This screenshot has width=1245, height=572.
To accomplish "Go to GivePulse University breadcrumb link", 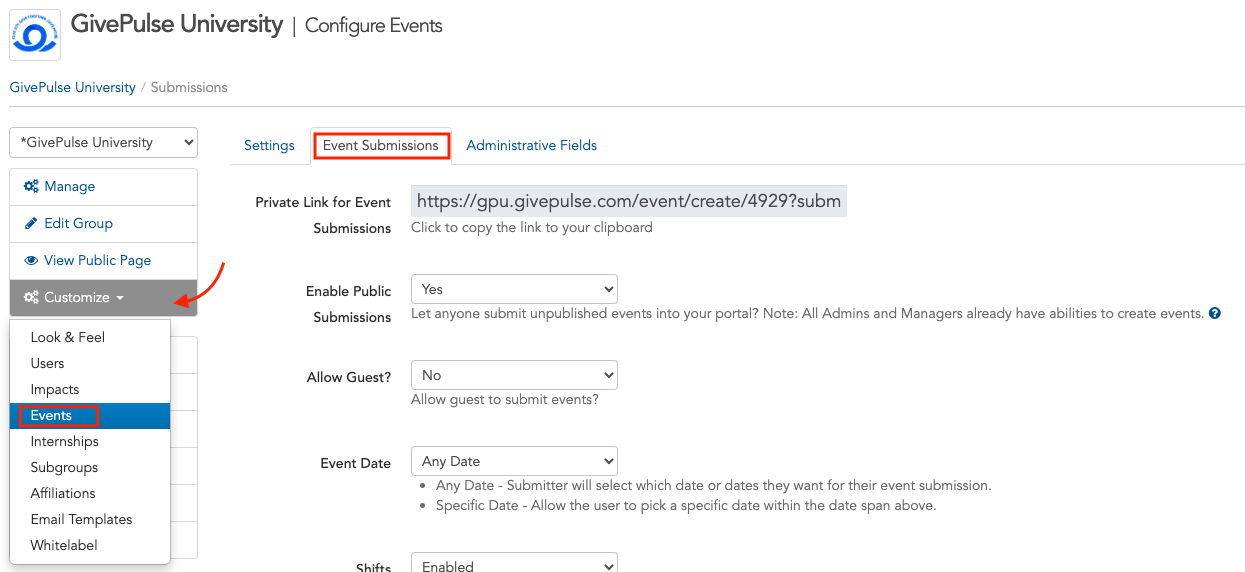I will pos(72,88).
